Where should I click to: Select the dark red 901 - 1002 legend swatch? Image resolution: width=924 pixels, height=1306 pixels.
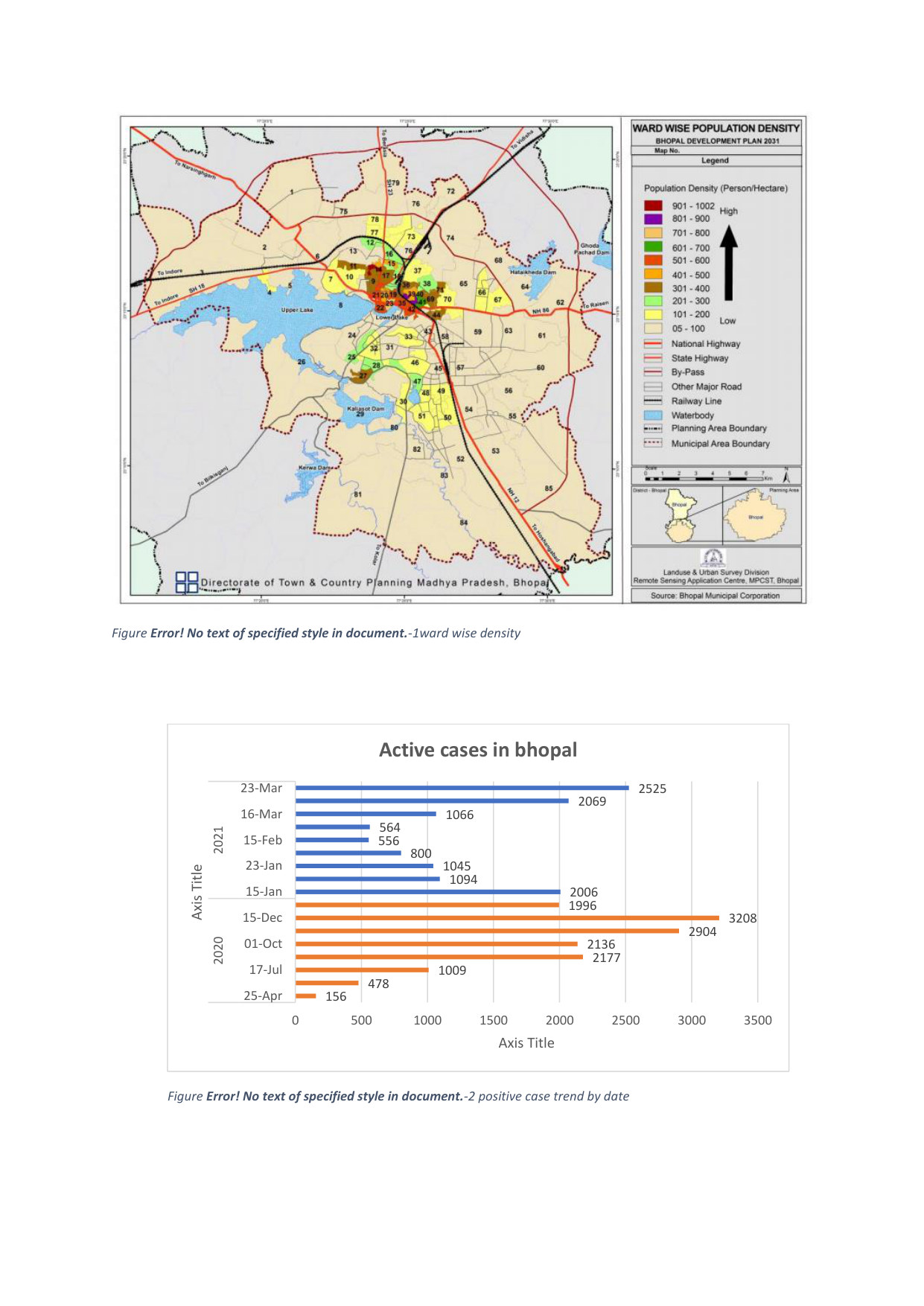click(x=653, y=206)
